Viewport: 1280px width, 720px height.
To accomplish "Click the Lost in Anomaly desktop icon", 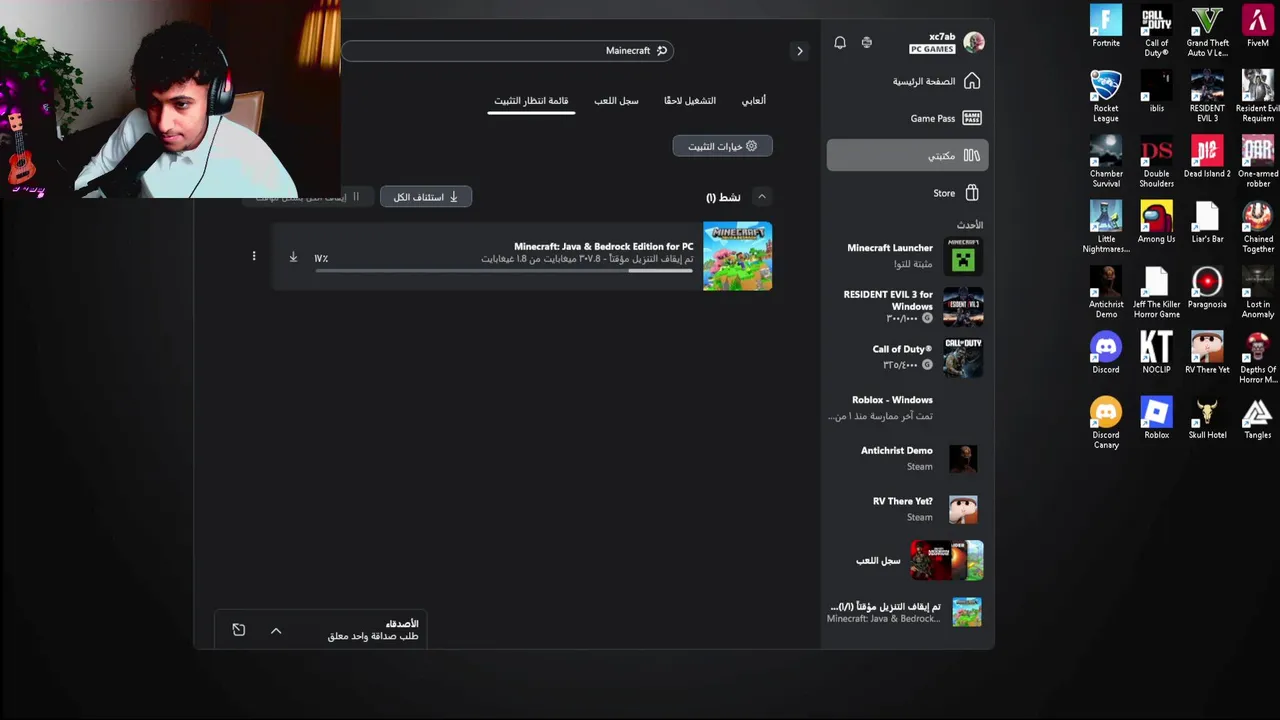I will [x=1258, y=292].
